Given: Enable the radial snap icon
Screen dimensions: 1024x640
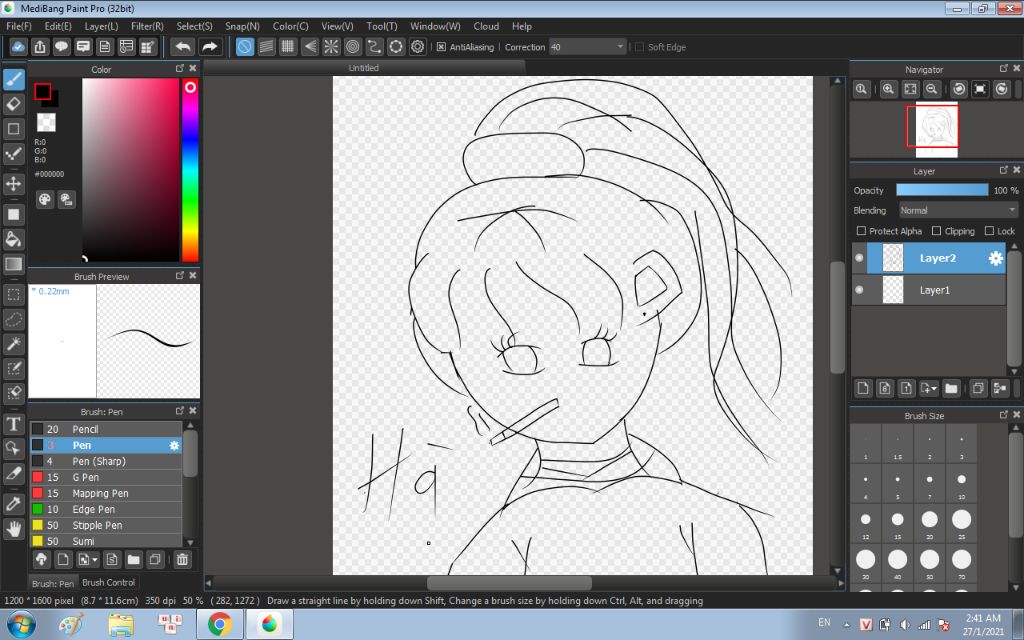Looking at the screenshot, I should (x=331, y=47).
